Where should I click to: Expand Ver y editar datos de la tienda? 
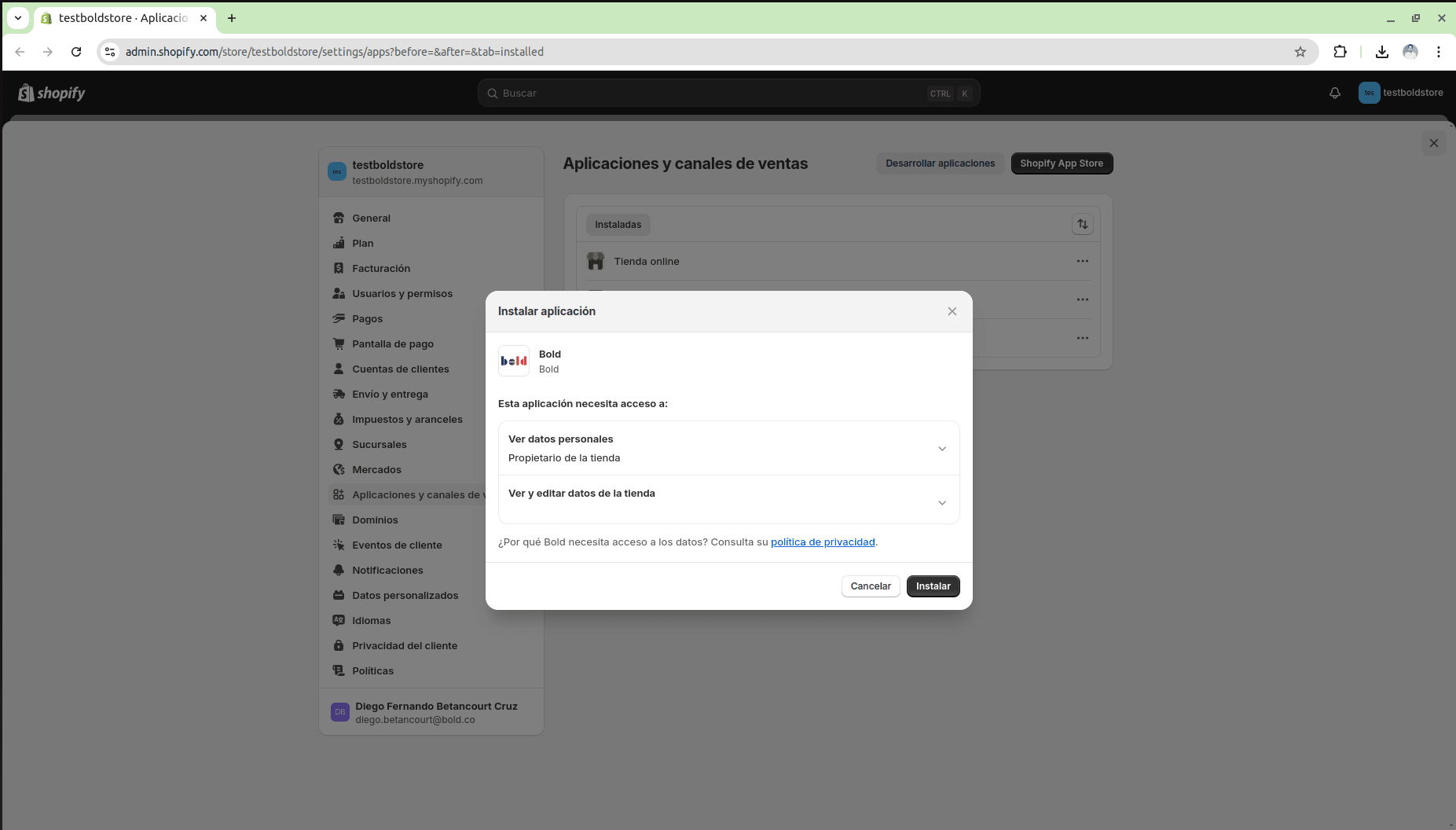pos(728,500)
